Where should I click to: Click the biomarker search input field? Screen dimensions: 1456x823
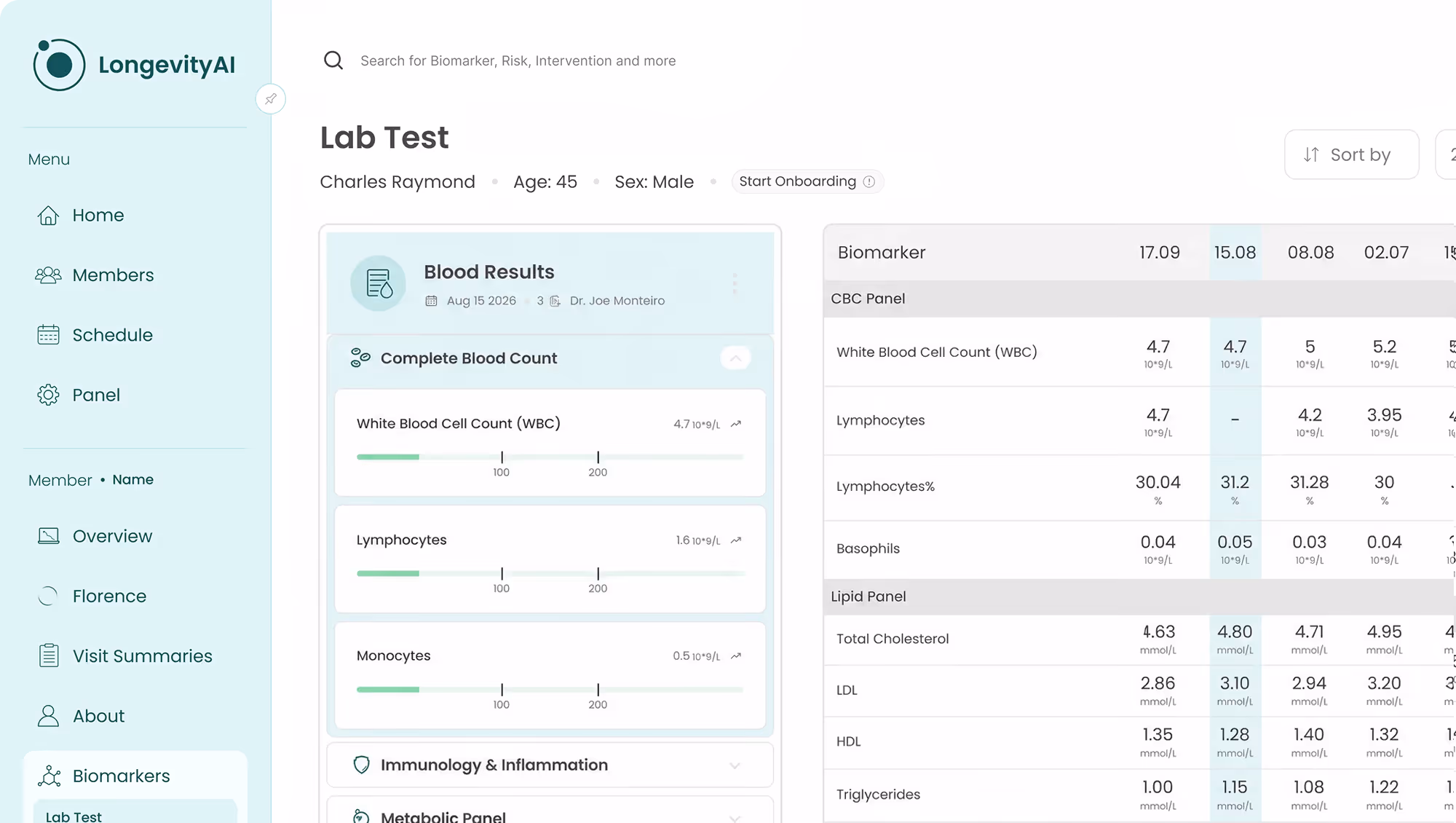coord(518,60)
